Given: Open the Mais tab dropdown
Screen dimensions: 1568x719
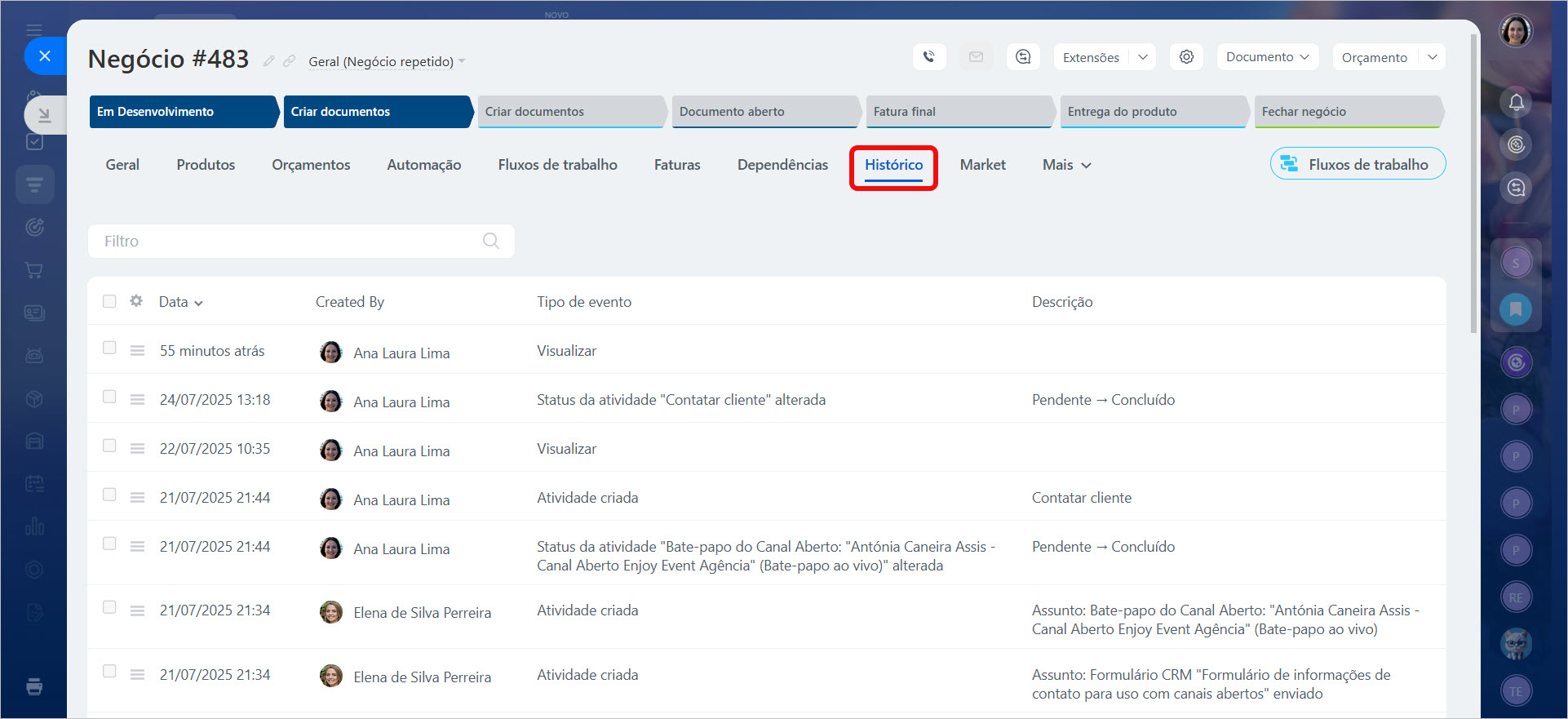Looking at the screenshot, I should point(1067,165).
